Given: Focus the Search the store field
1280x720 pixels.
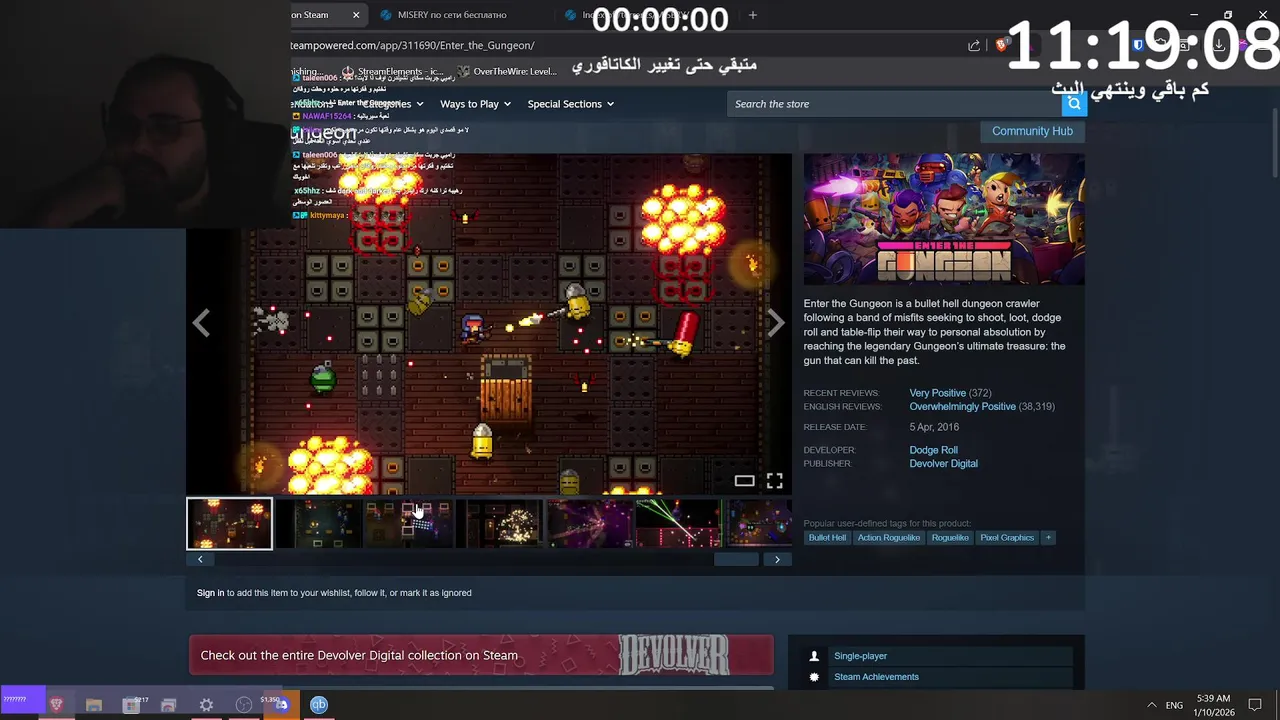Looking at the screenshot, I should (895, 104).
